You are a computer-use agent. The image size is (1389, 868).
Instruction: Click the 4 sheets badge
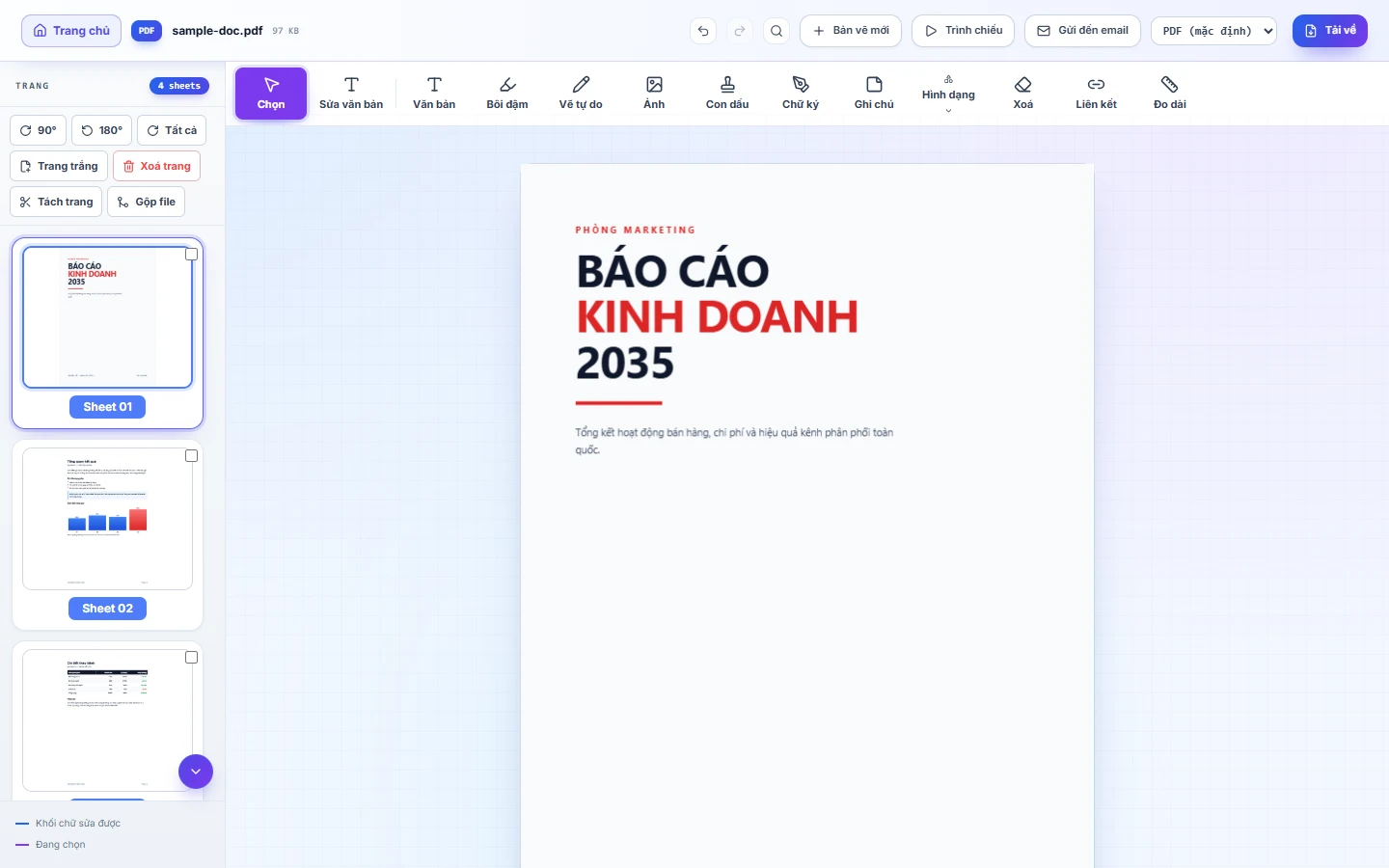click(179, 86)
